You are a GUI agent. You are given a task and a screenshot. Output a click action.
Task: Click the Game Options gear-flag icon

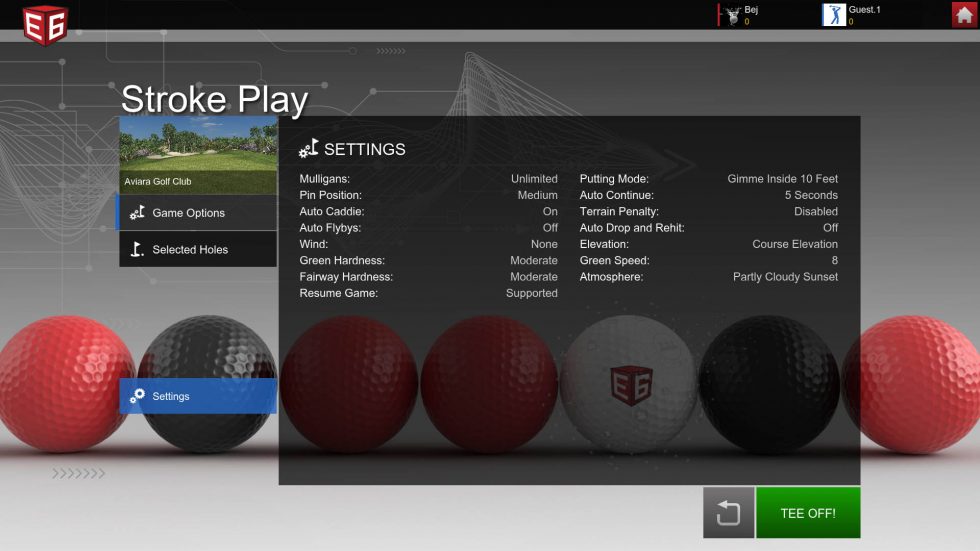coord(138,213)
